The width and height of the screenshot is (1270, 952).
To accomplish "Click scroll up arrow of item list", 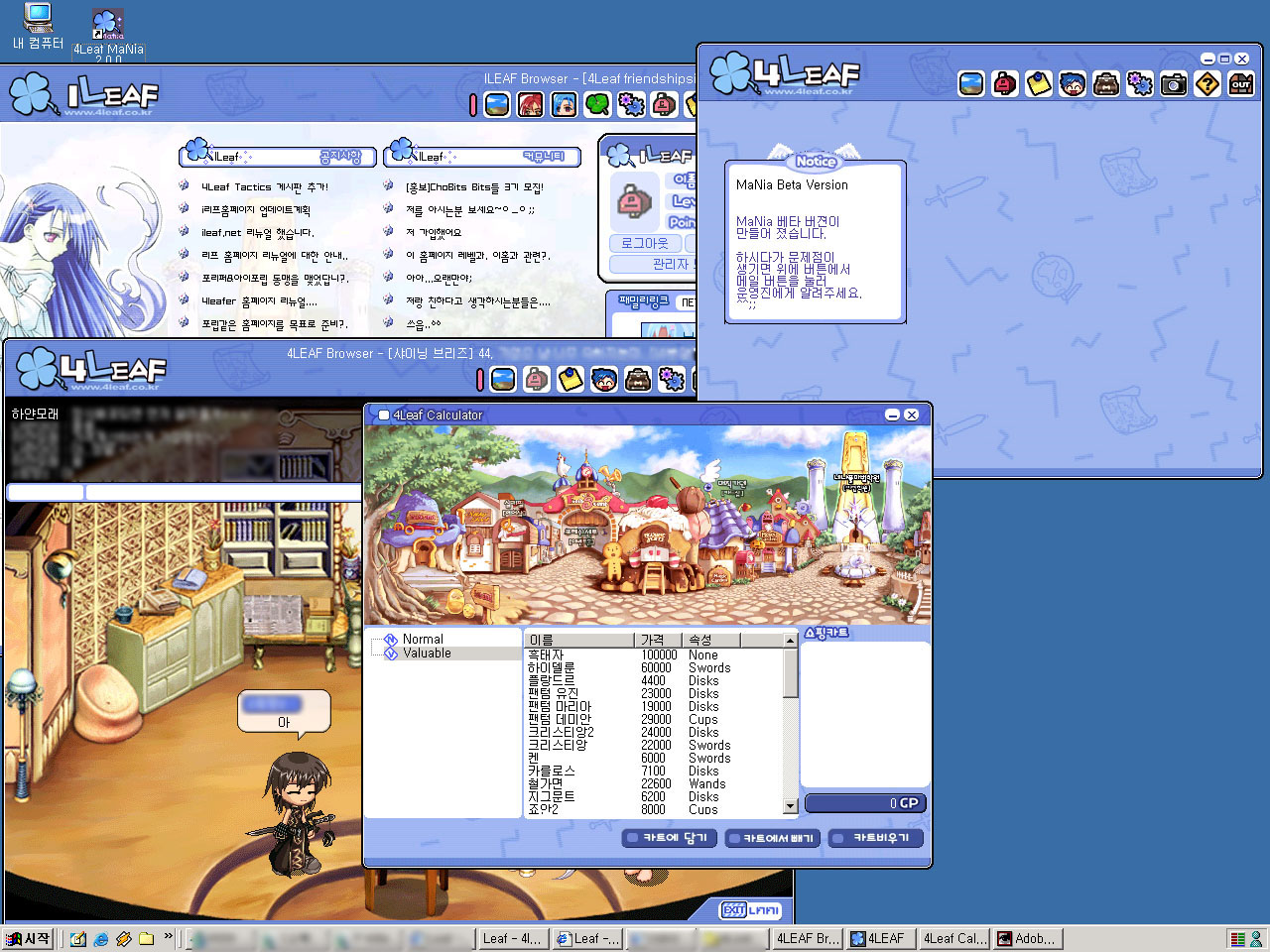I will (x=791, y=641).
